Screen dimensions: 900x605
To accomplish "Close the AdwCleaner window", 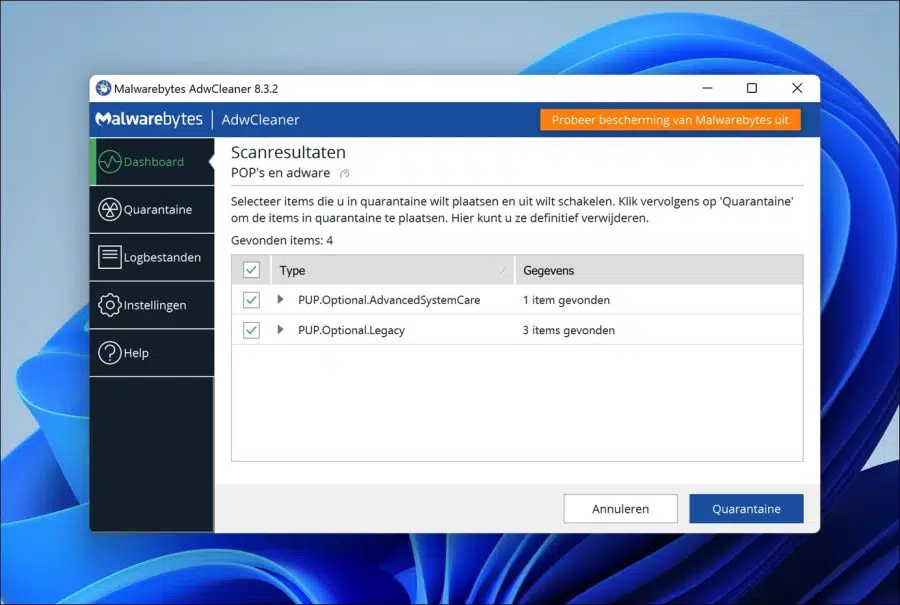I will (797, 88).
